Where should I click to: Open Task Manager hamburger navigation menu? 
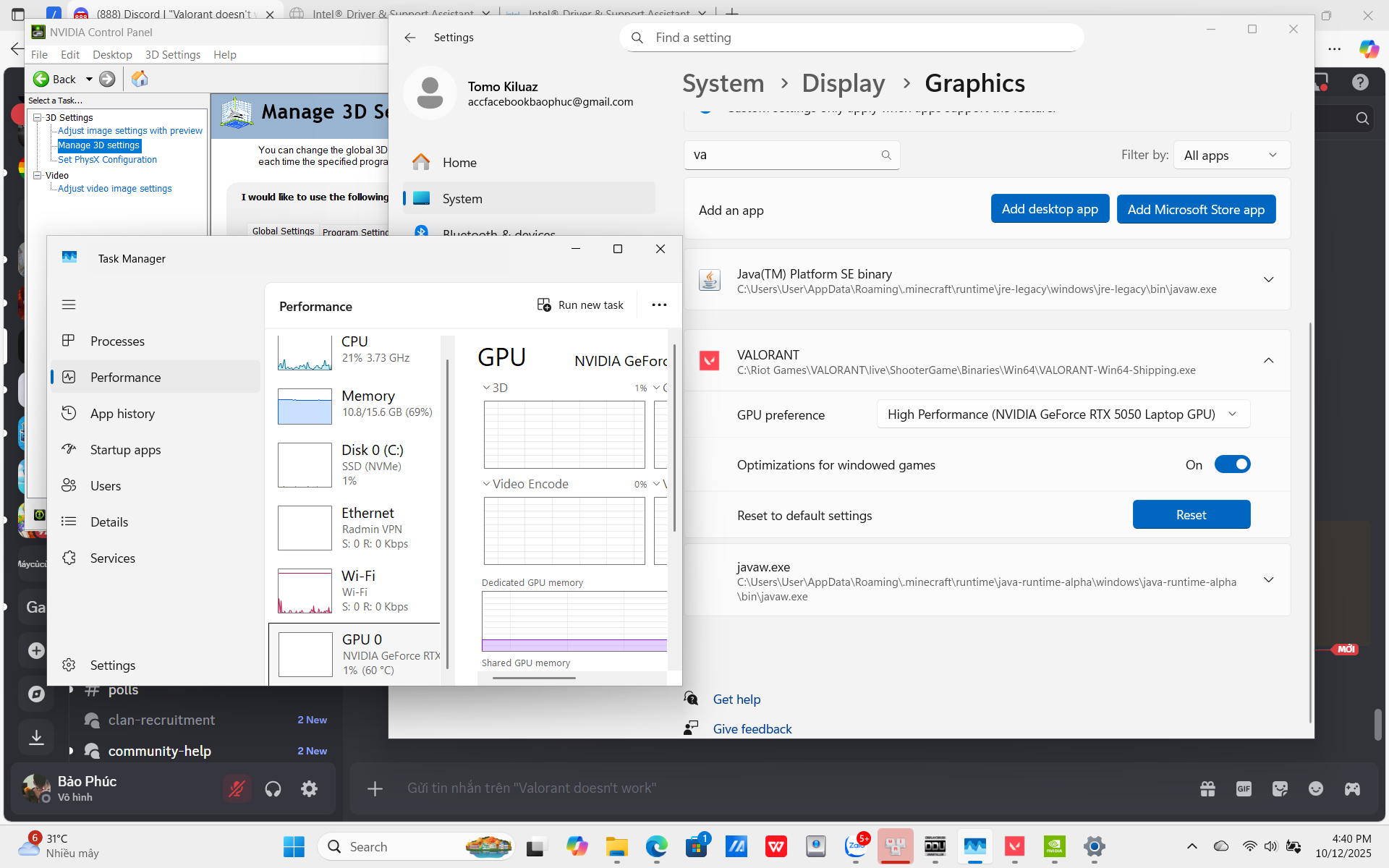click(69, 305)
